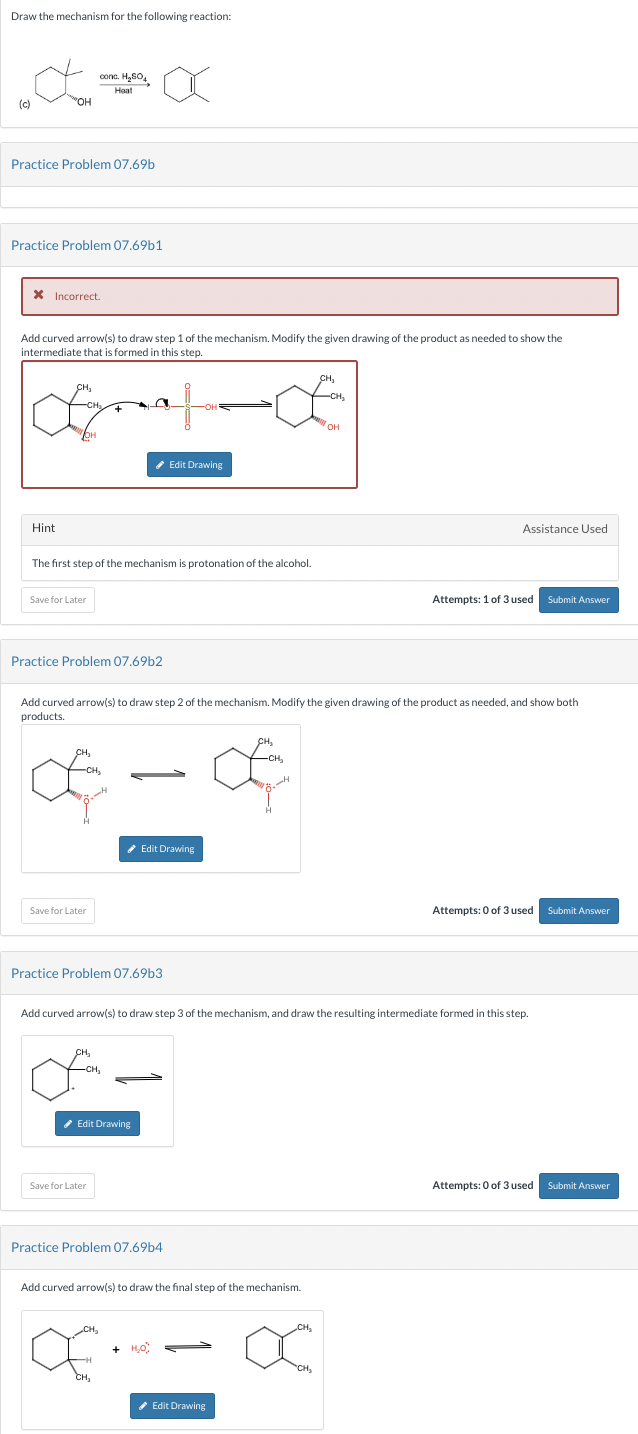This screenshot has height=1434, width=638.
Task: Click the pencil icon on step 1 Edit Drawing
Action: click(159, 464)
